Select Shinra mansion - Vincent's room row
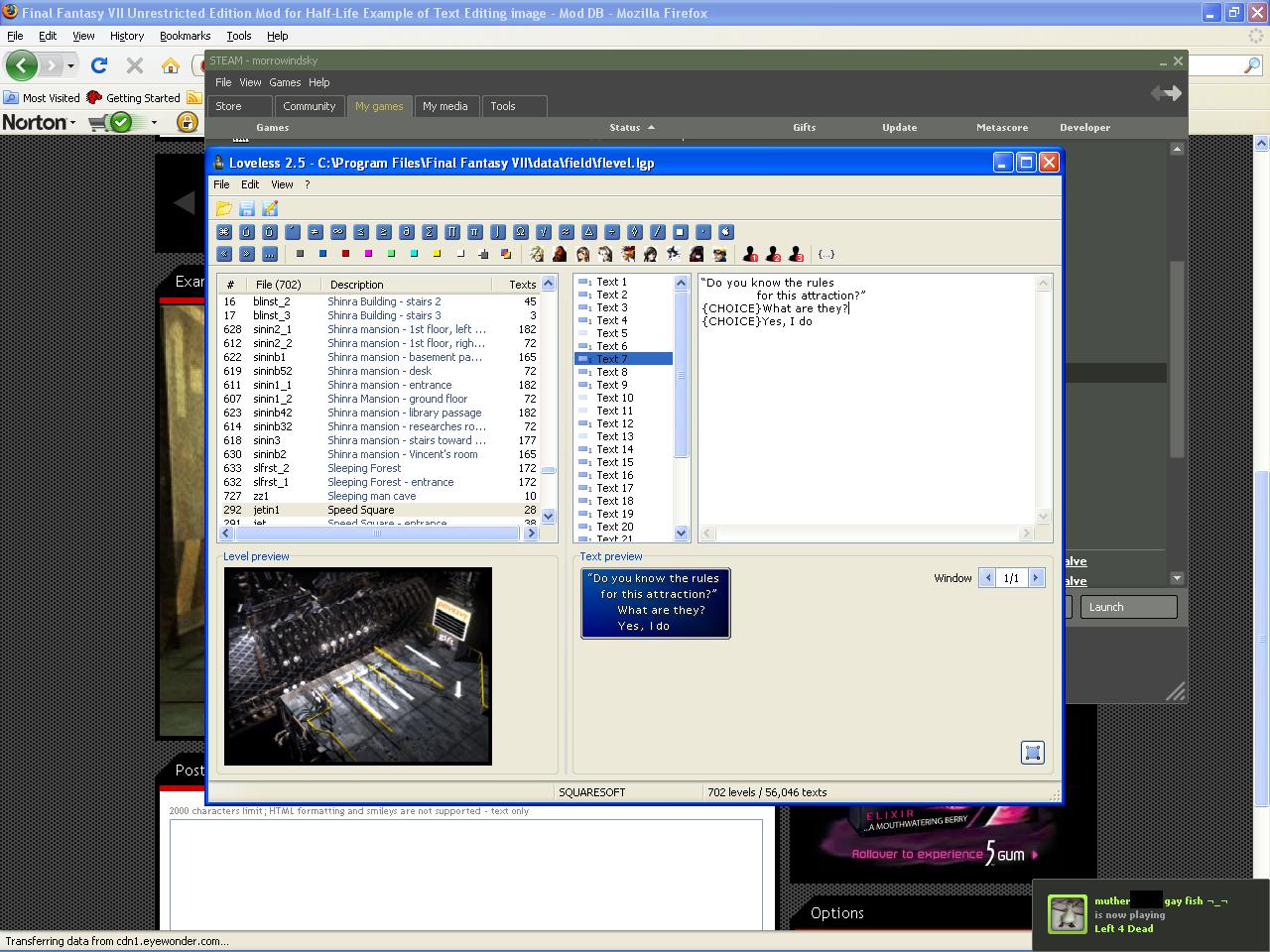This screenshot has width=1270, height=952. tap(379, 454)
